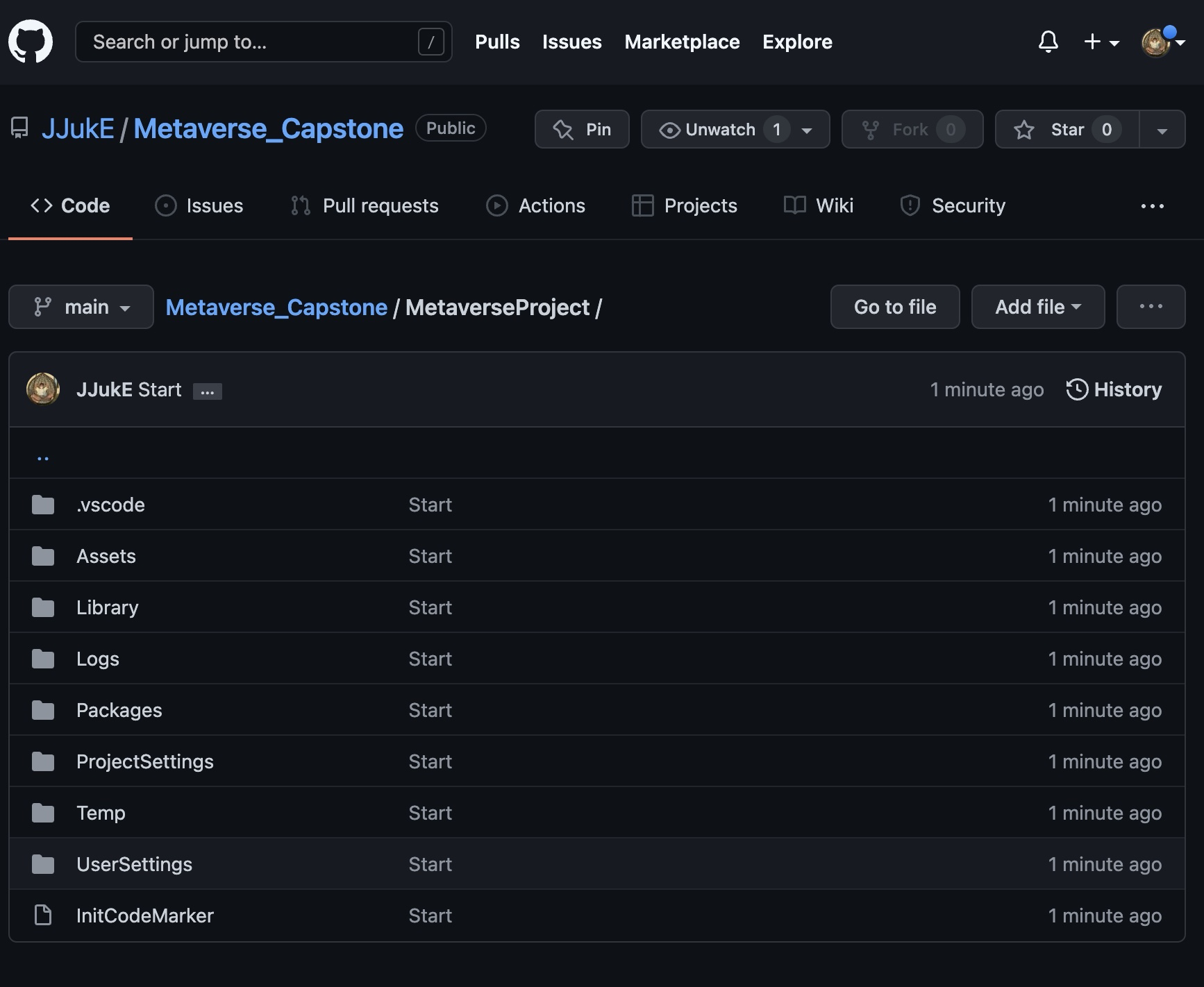This screenshot has width=1204, height=987.
Task: Open the Assets folder
Action: [106, 556]
